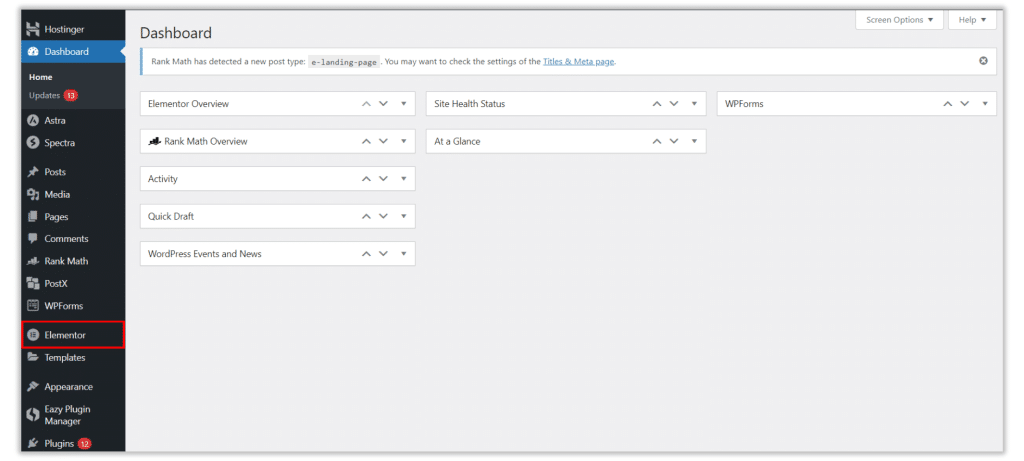Click the Rank Math sidebar icon

pyautogui.click(x=33, y=261)
